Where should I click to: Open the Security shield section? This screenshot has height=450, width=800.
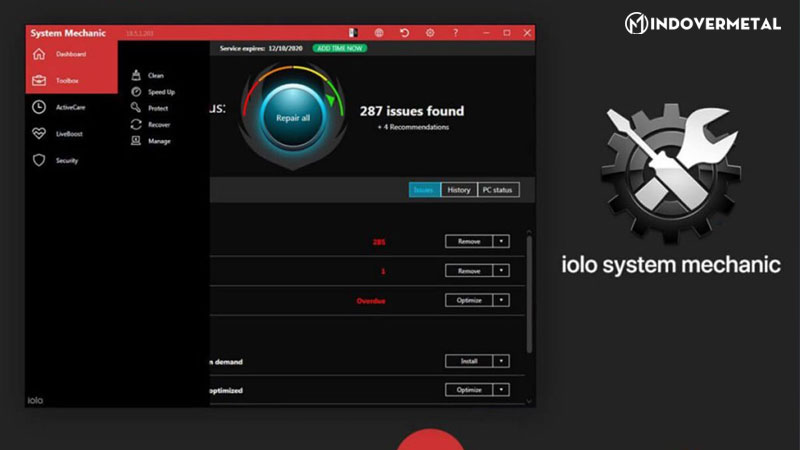click(x=39, y=160)
